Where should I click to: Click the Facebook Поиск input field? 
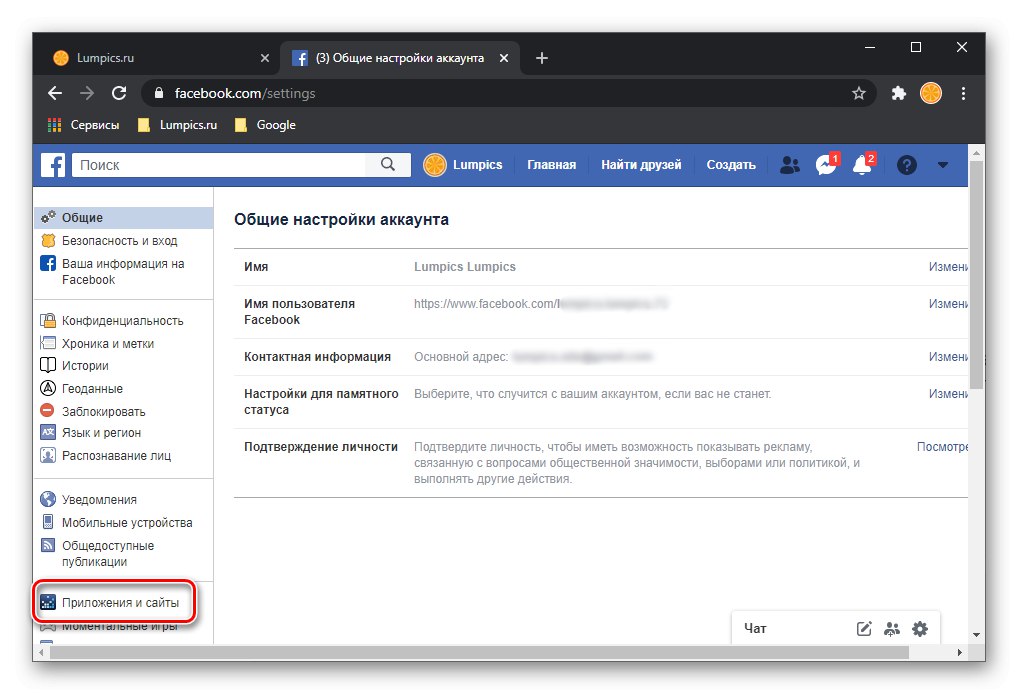(x=219, y=165)
